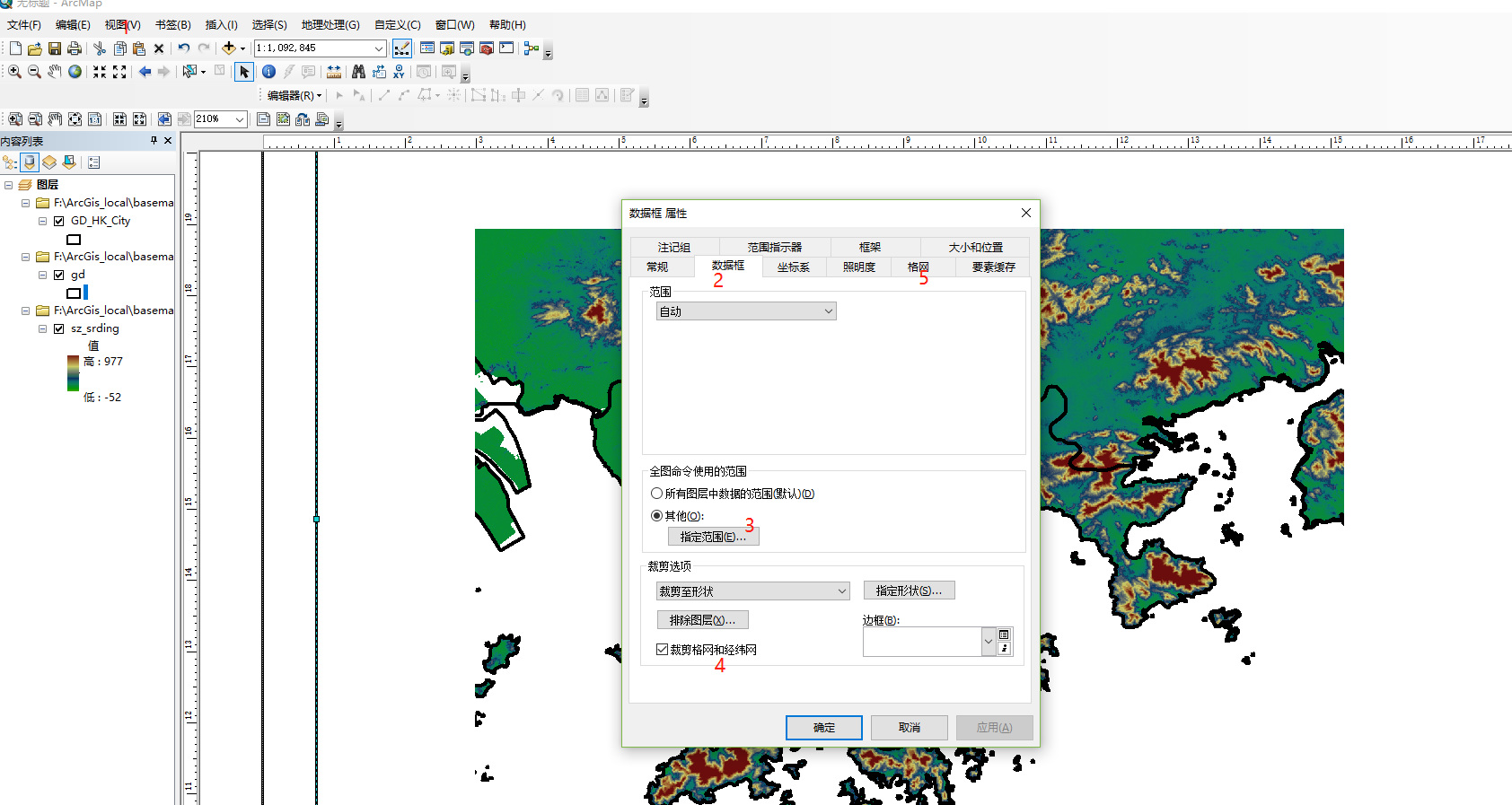Image resolution: width=1512 pixels, height=805 pixels.
Task: Click the 应用(A) button
Action: 995,728
